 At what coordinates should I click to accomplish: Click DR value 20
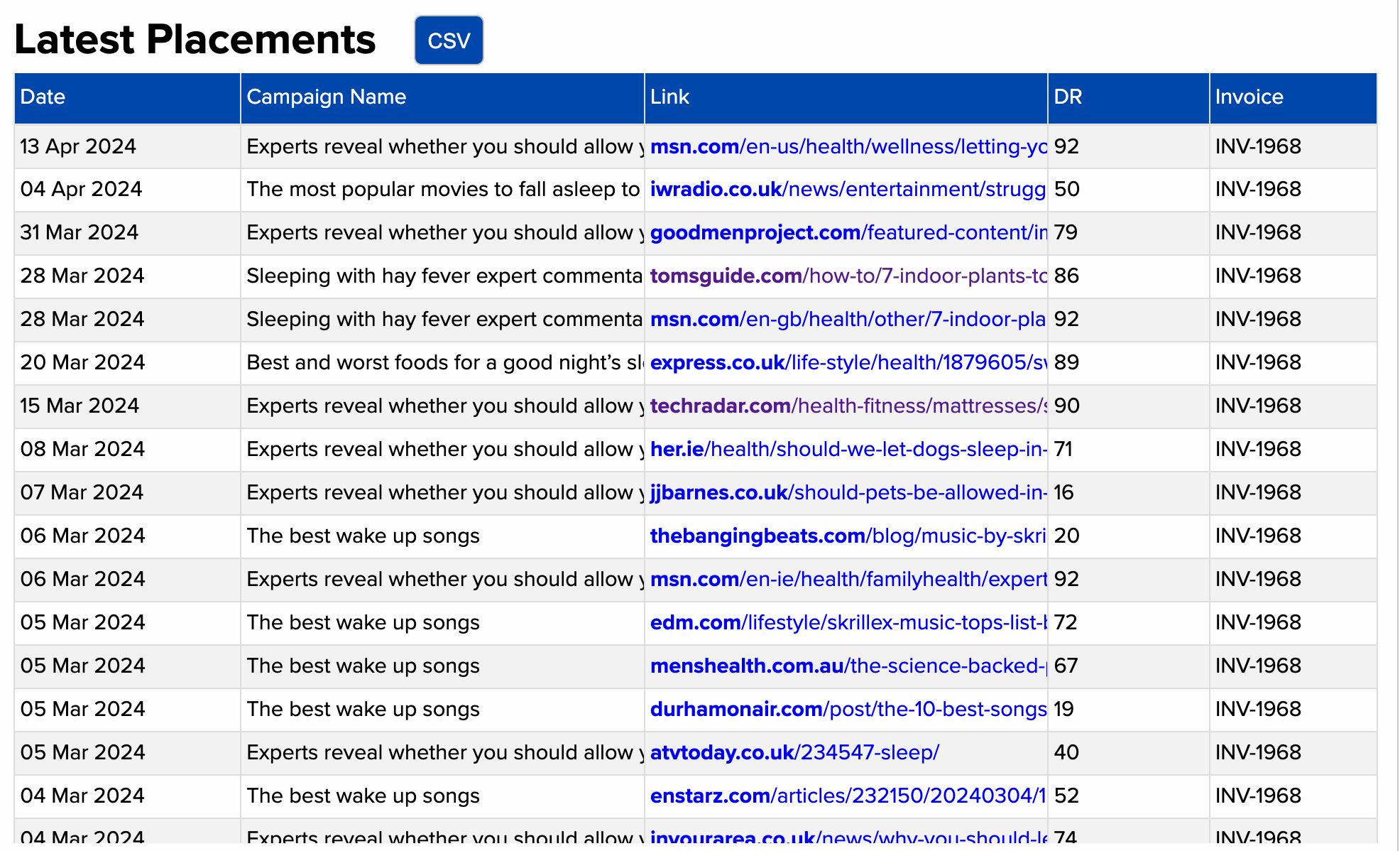tap(1066, 536)
